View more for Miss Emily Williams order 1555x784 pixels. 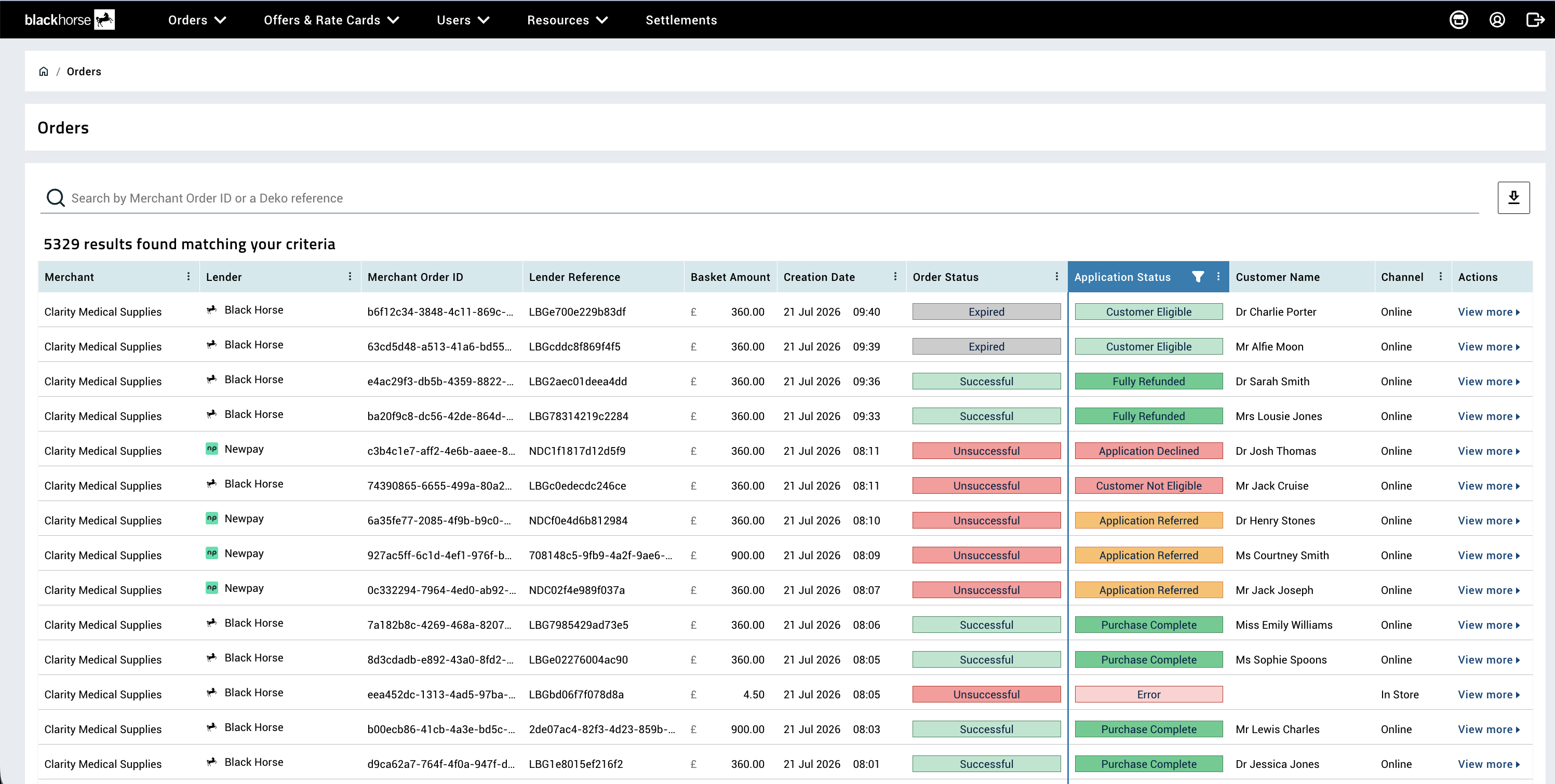[x=1489, y=625]
